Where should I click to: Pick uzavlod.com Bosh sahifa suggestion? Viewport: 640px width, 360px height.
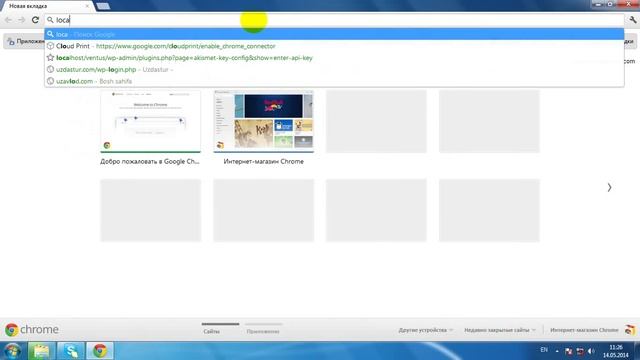(334, 81)
